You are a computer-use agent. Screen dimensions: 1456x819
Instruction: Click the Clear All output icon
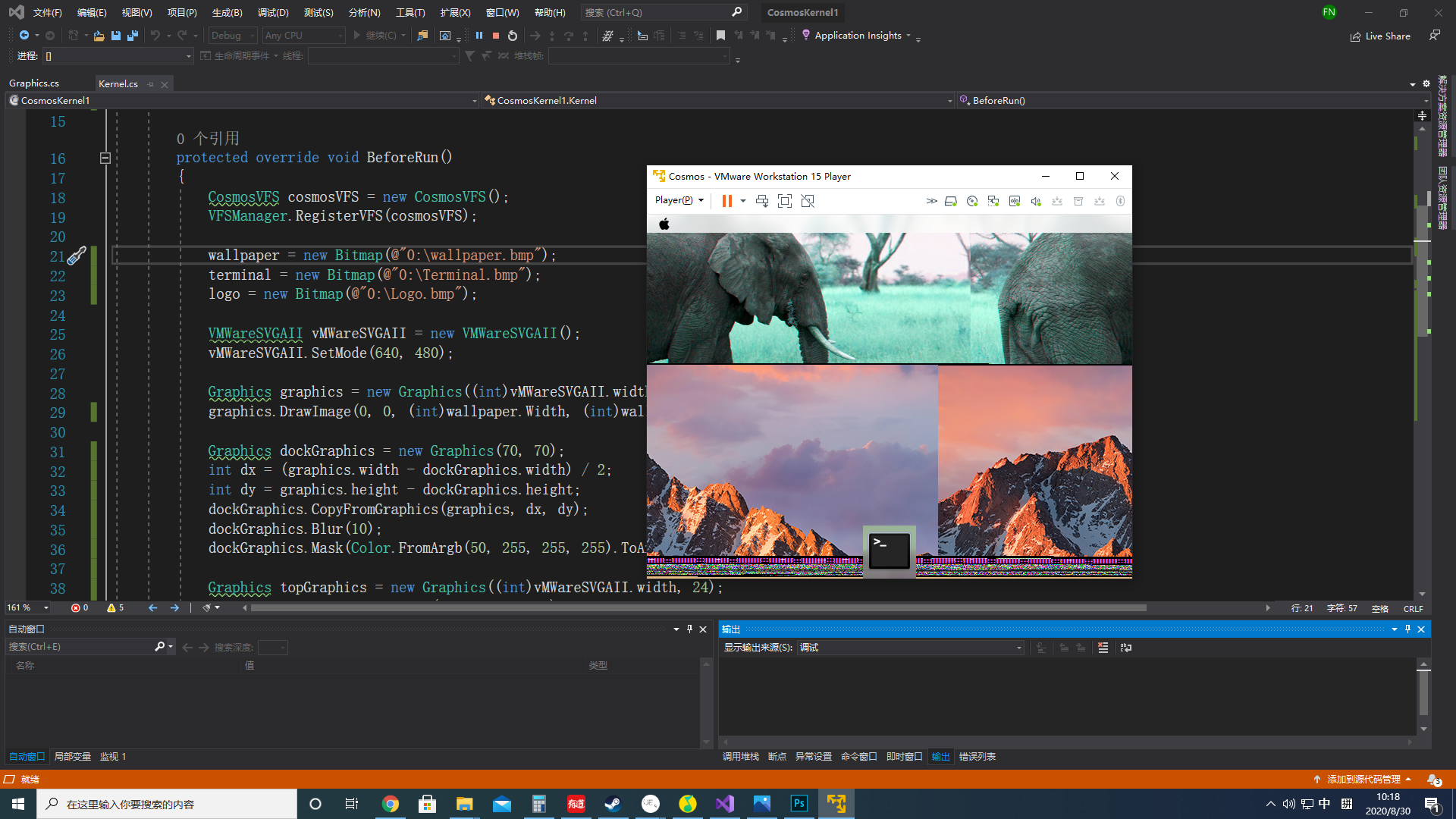click(x=1103, y=648)
